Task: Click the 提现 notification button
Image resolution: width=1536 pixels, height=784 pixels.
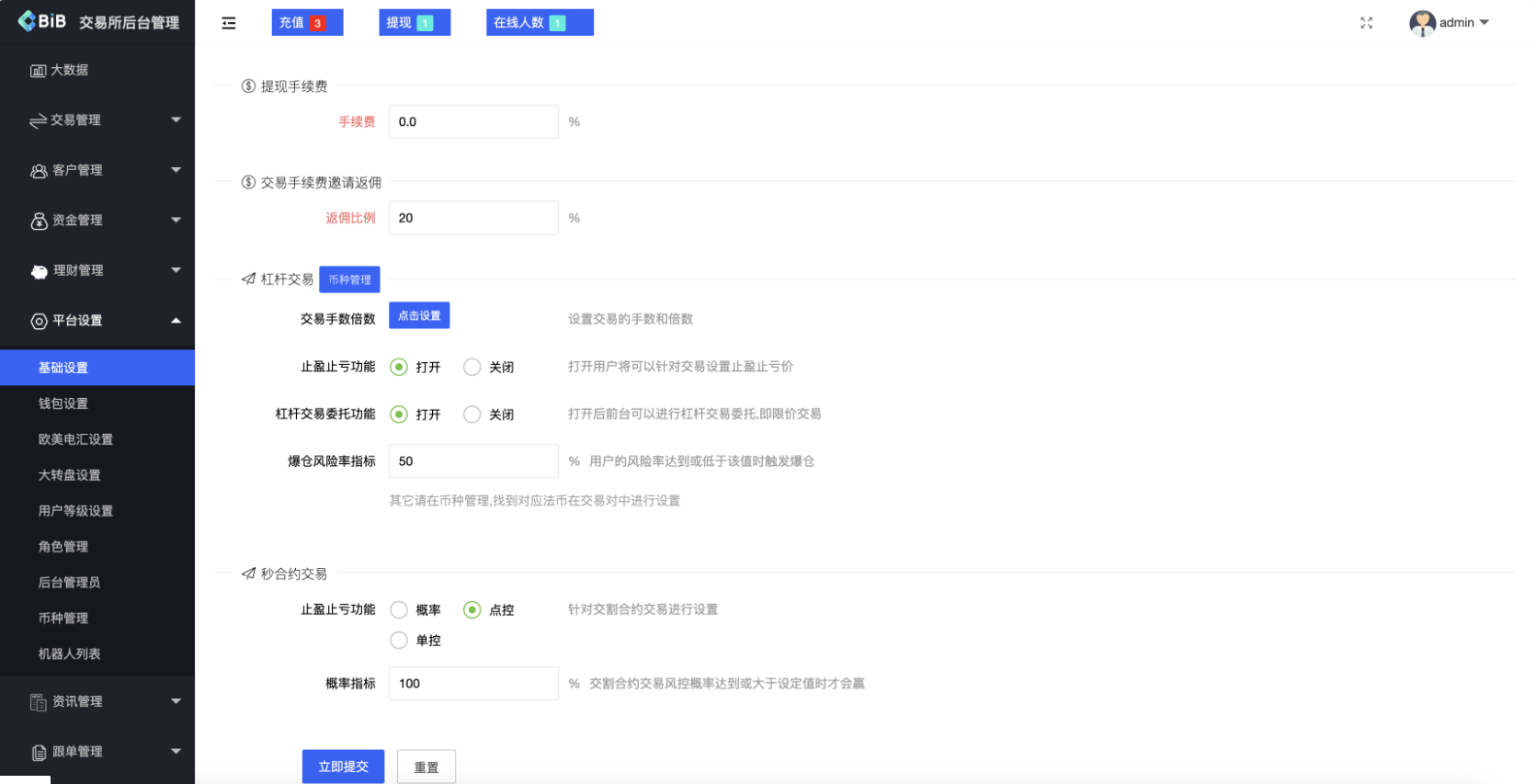Action: click(415, 23)
